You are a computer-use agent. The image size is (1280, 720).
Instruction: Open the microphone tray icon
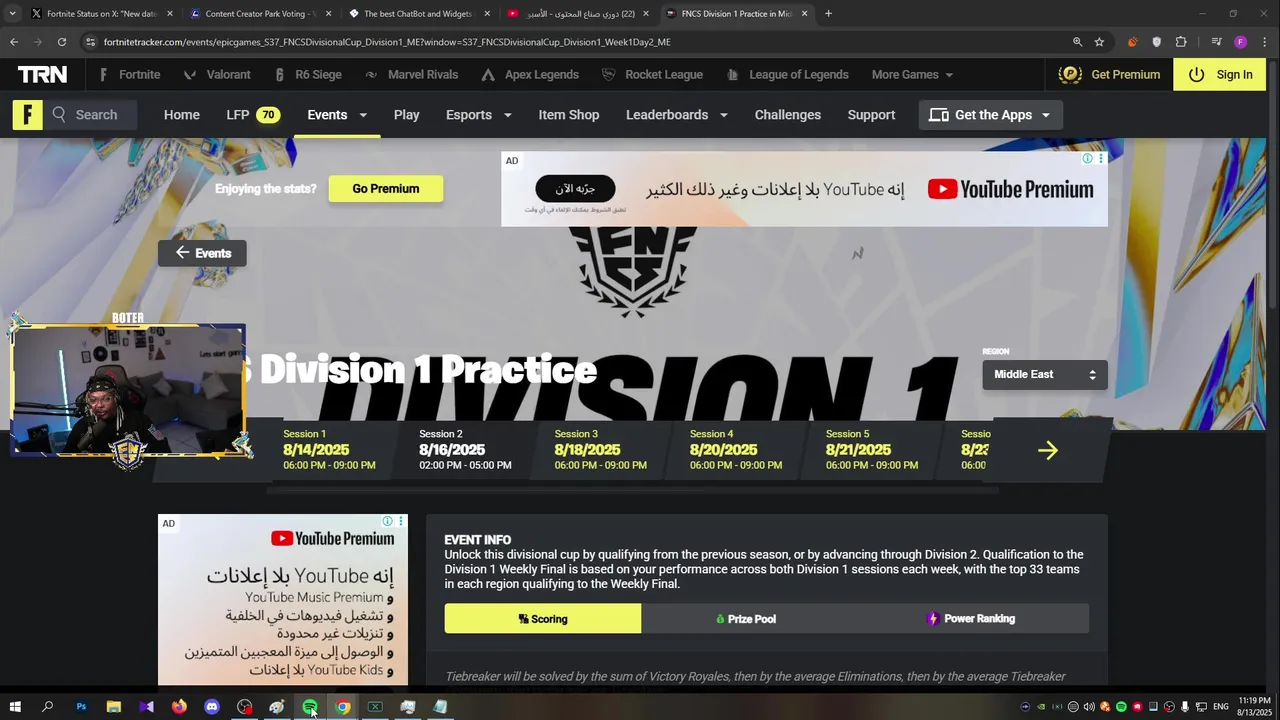coord(1185,707)
